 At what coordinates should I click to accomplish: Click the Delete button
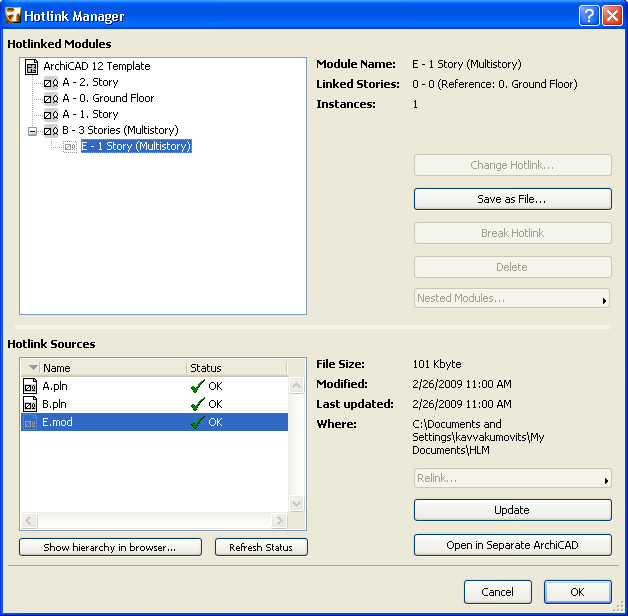[x=513, y=267]
